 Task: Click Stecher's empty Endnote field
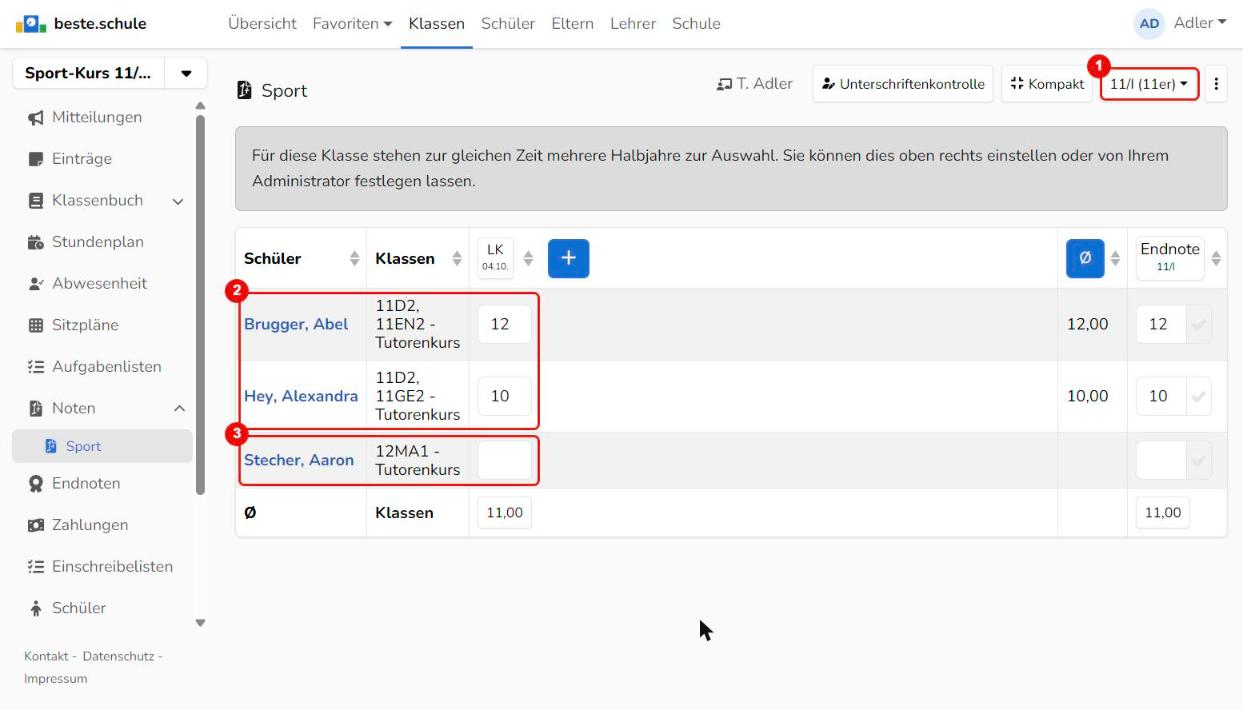[1161, 460]
